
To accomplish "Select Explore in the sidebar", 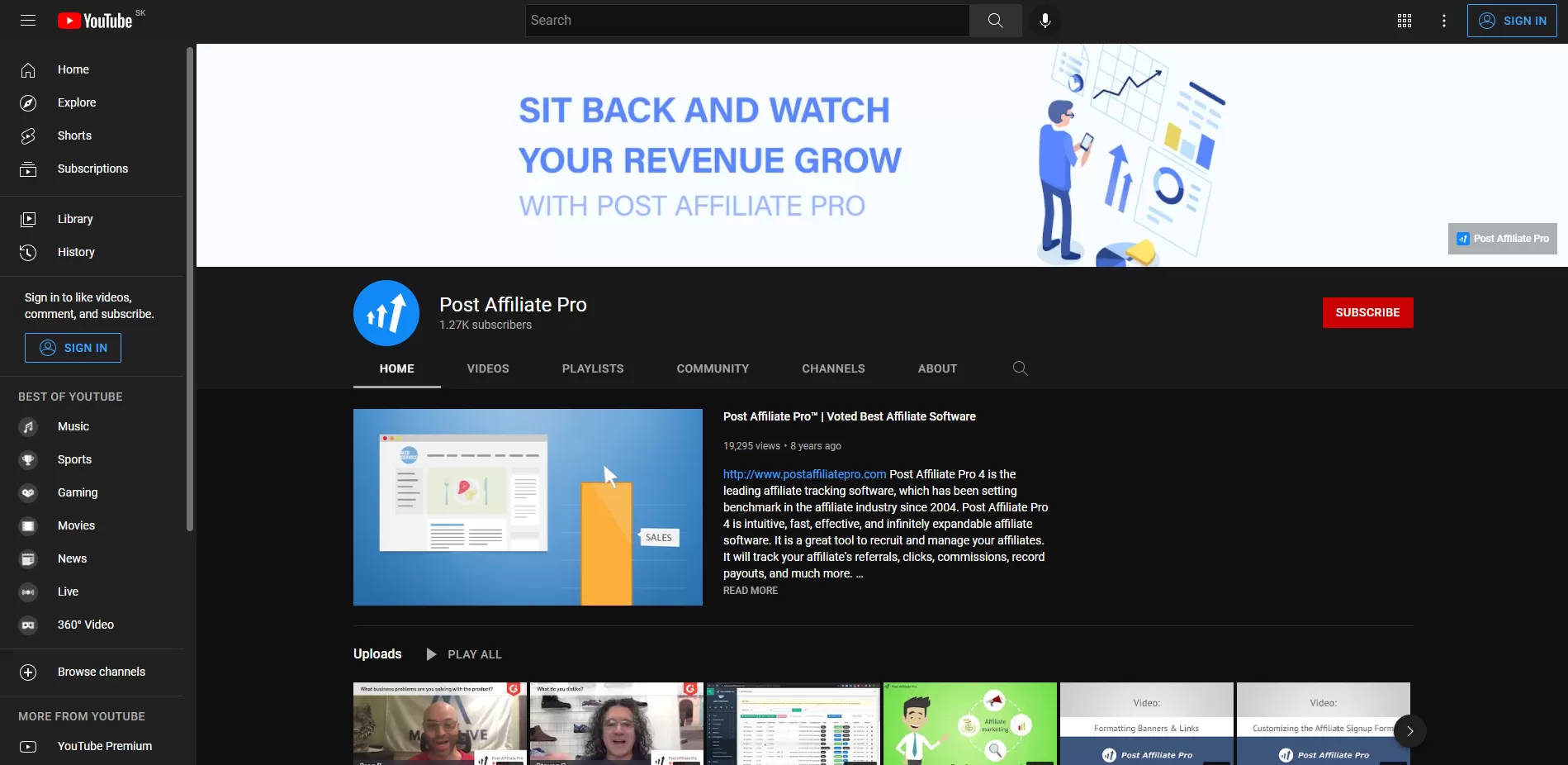I will coord(77,102).
